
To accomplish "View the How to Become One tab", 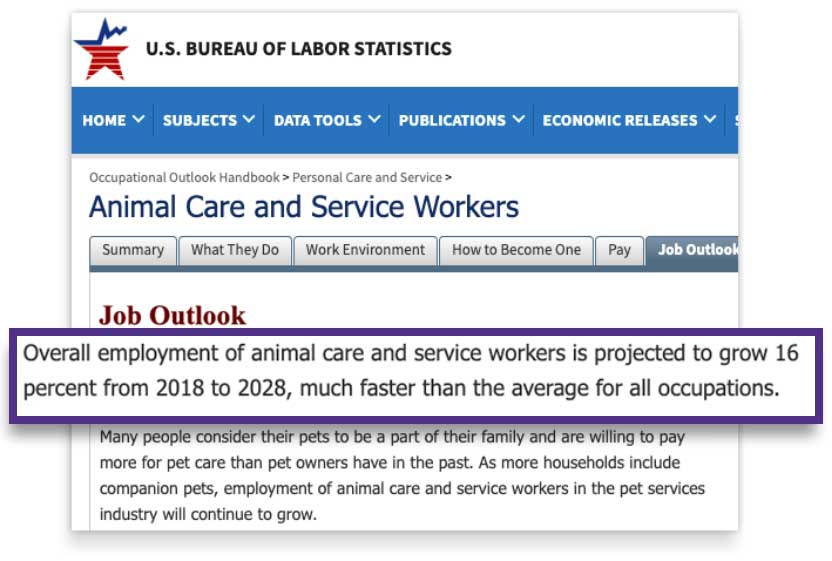I will point(516,250).
